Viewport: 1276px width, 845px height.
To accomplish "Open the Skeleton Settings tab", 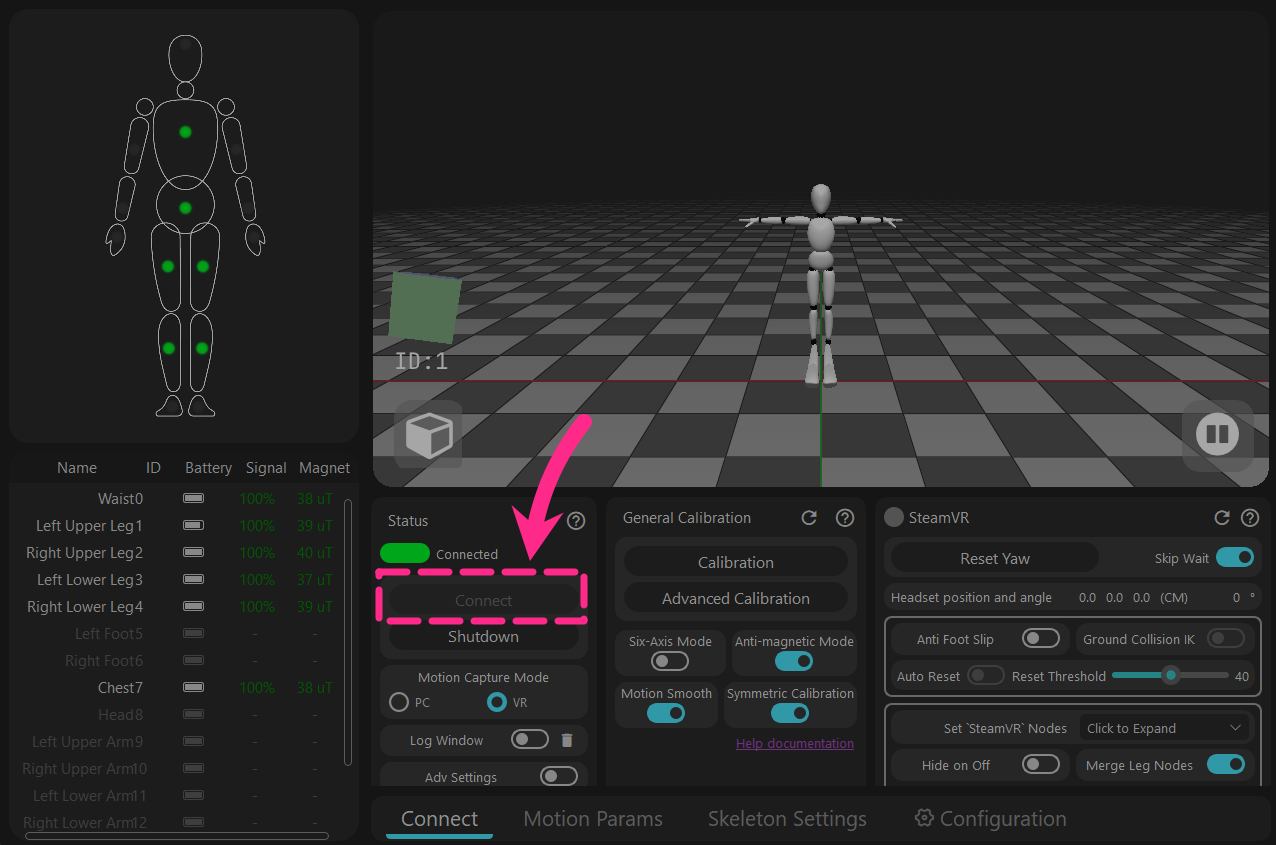I will pos(787,819).
